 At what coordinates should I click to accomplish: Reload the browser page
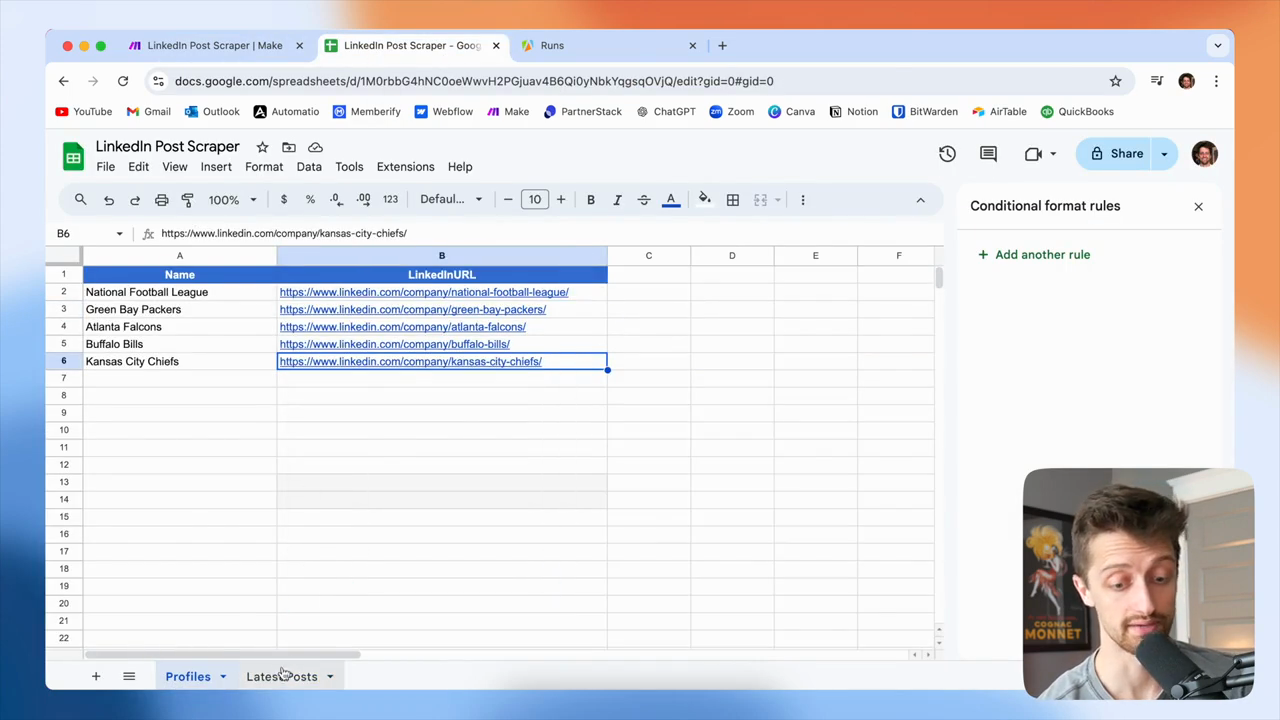pyautogui.click(x=123, y=81)
